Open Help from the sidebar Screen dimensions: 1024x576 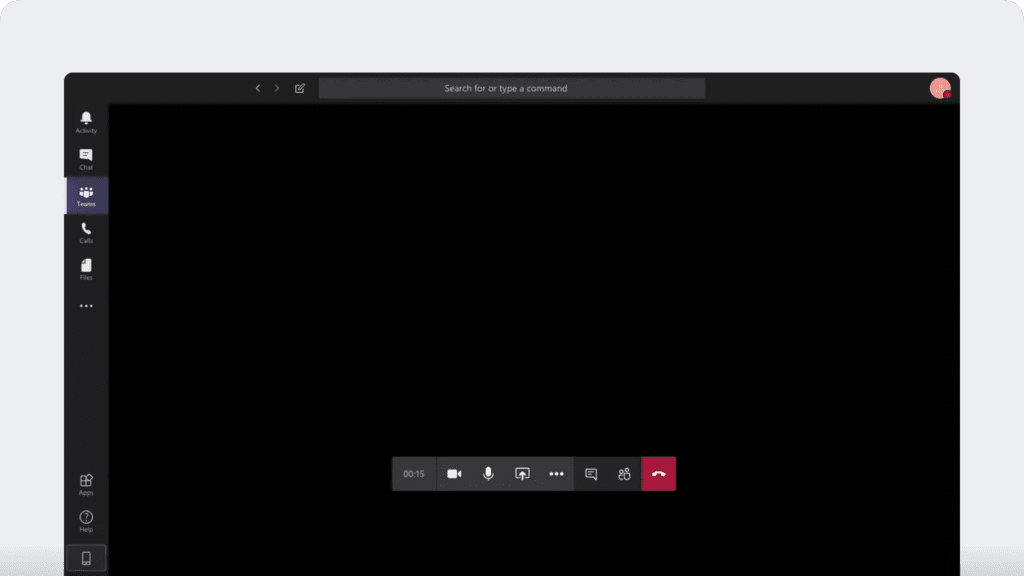tap(86, 518)
